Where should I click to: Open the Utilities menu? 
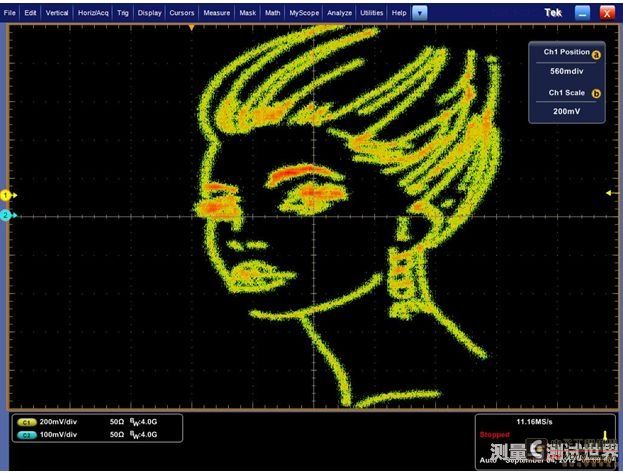pos(371,13)
